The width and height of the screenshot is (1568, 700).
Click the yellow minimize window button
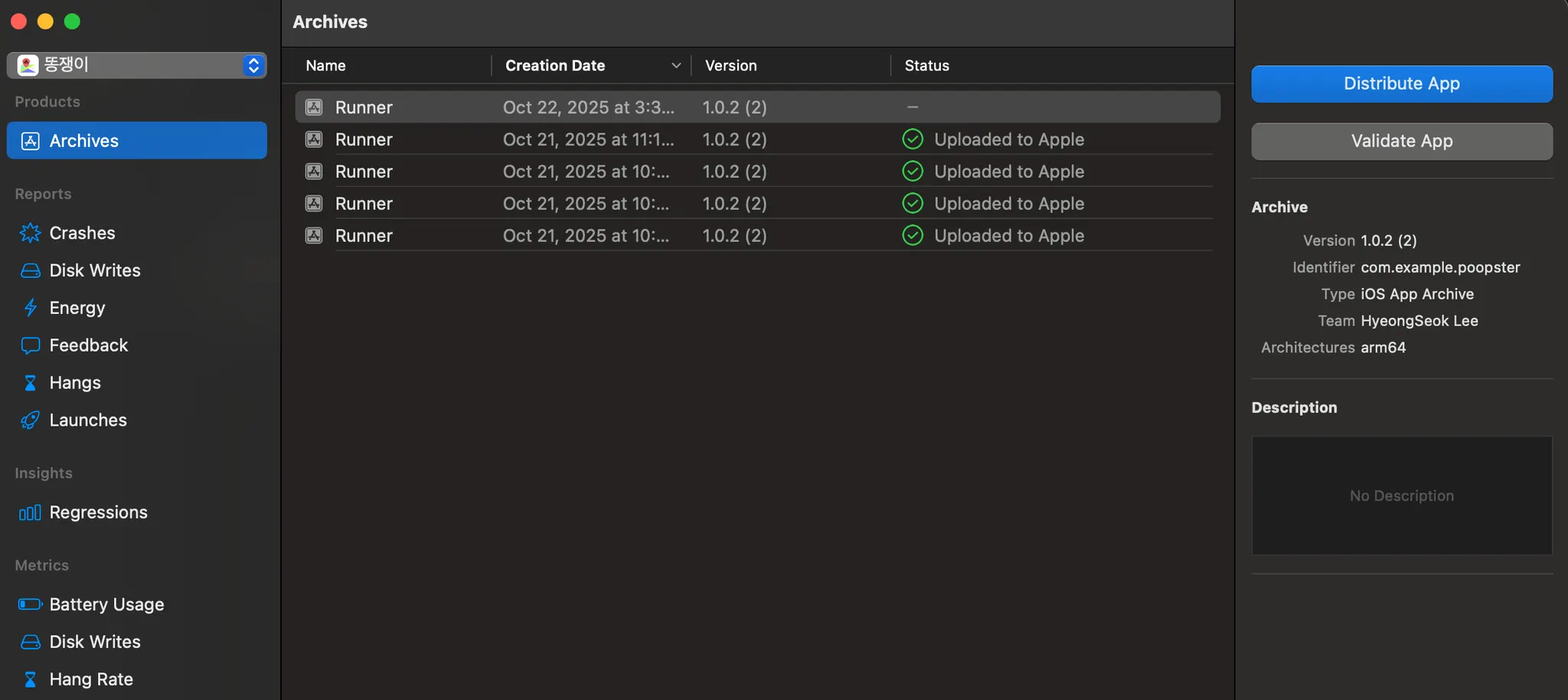tap(45, 21)
